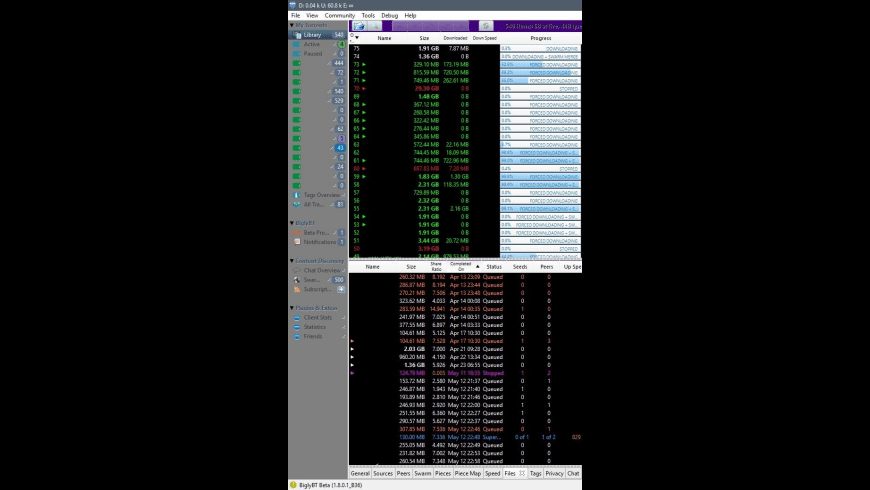This screenshot has width=870, height=490.
Task: Select the blue Super-seeding 130.00 MB row
Action: coord(465,437)
